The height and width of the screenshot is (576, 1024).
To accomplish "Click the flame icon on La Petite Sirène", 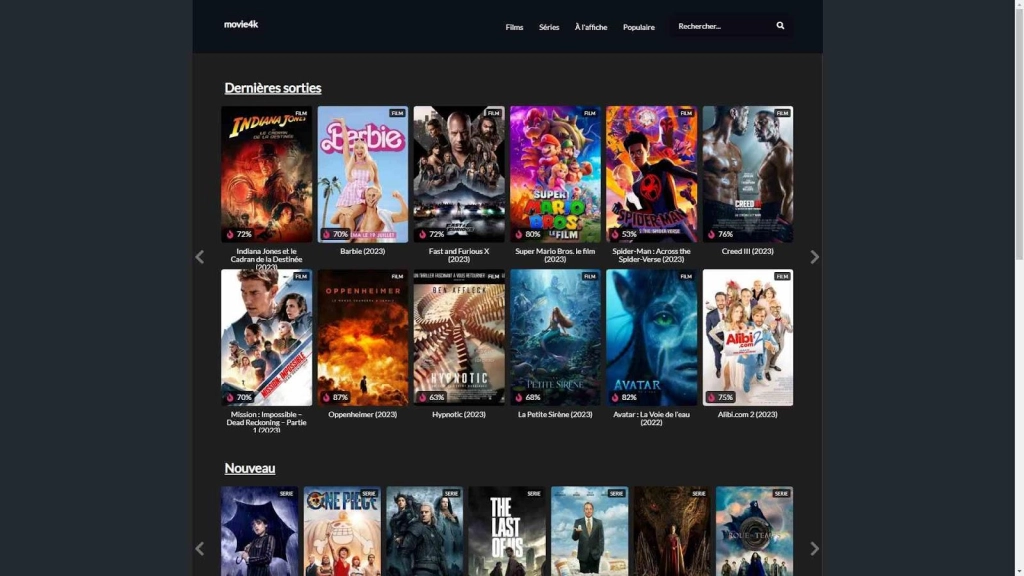I will coord(519,397).
